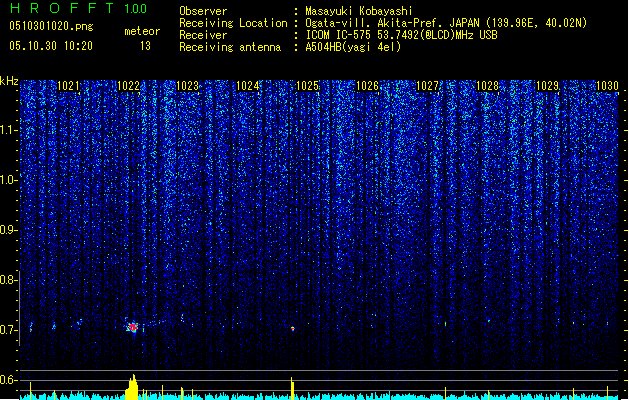Click the 1028 time marker
Image resolution: width=629 pixels, height=400 pixels.
pos(487,86)
